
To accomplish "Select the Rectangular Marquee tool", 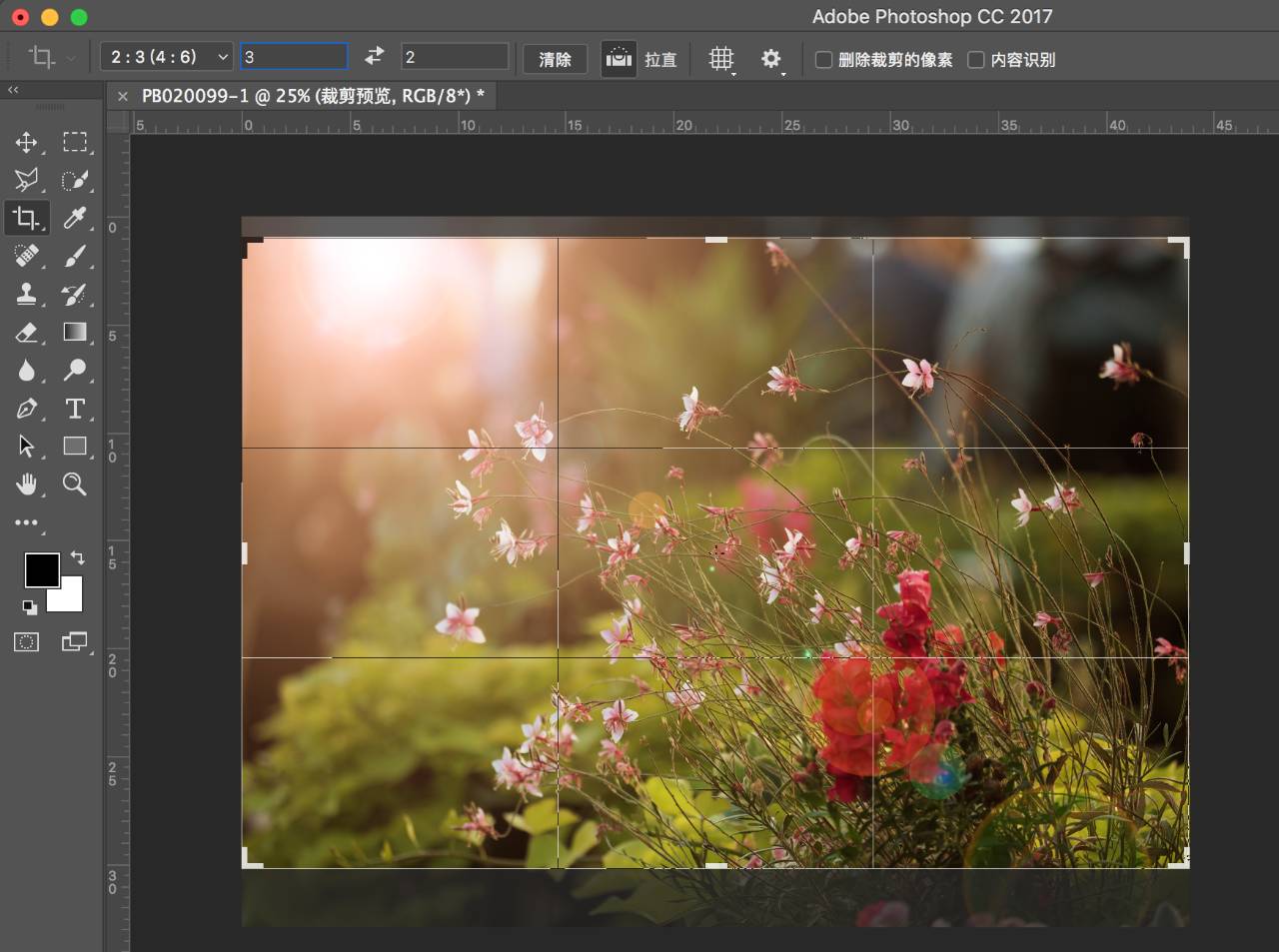I will pos(75,142).
